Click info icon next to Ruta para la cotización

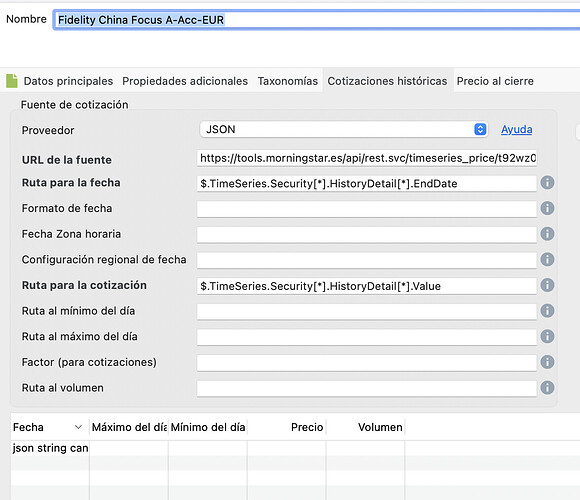point(547,285)
